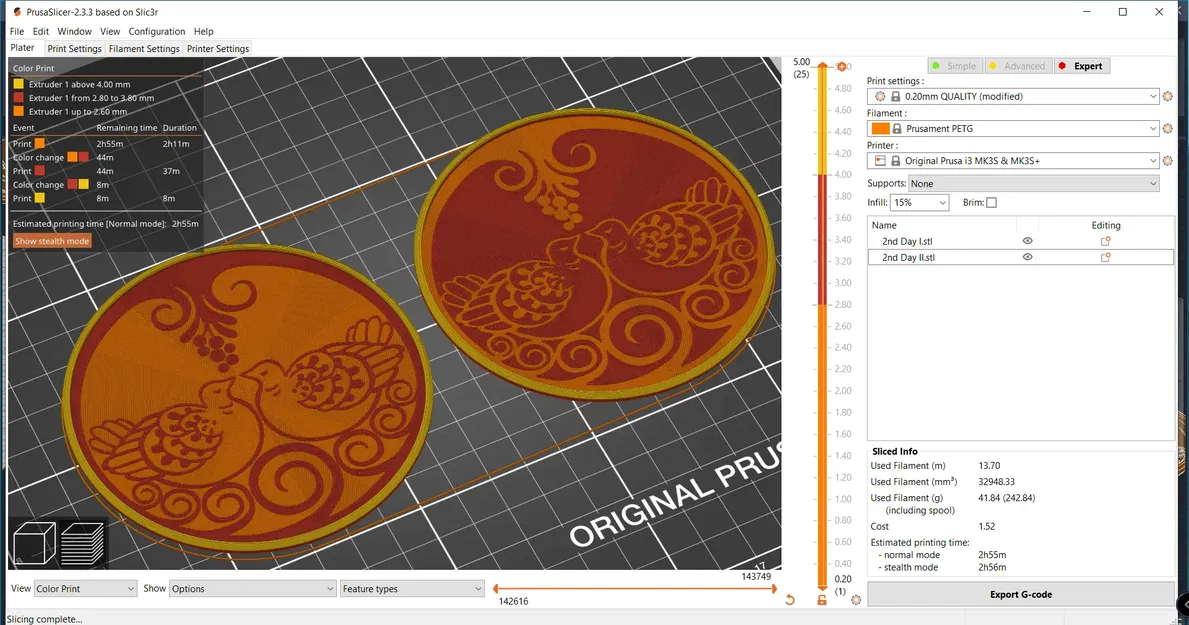
Task: Click the orange Prusament PETG filament color swatch
Action: [880, 129]
